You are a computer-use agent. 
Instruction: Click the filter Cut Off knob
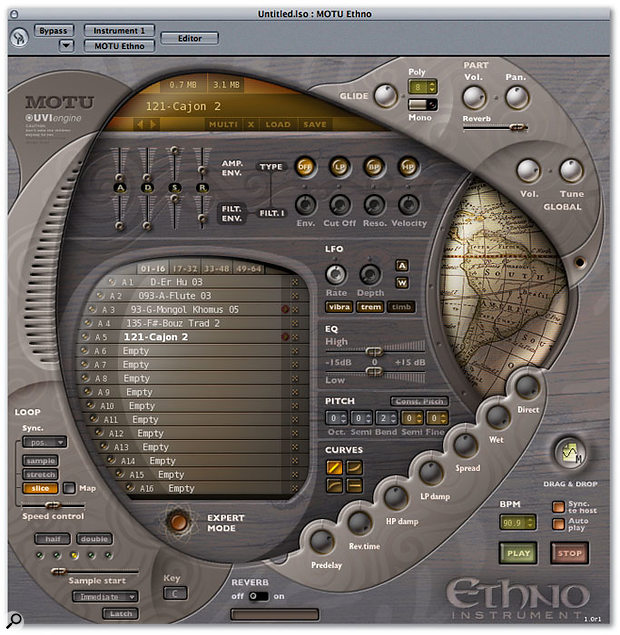coord(340,205)
